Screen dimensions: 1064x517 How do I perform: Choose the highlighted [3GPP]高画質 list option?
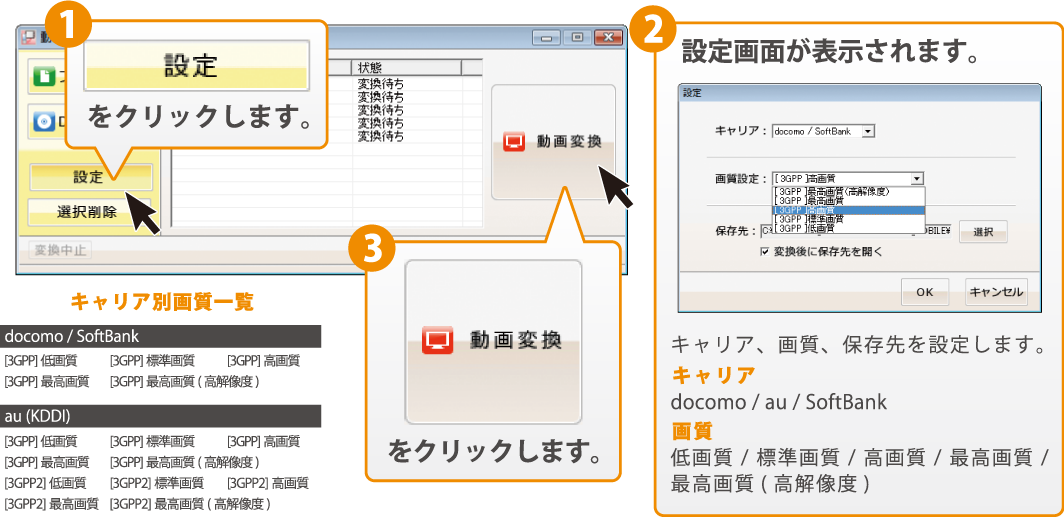(x=848, y=210)
